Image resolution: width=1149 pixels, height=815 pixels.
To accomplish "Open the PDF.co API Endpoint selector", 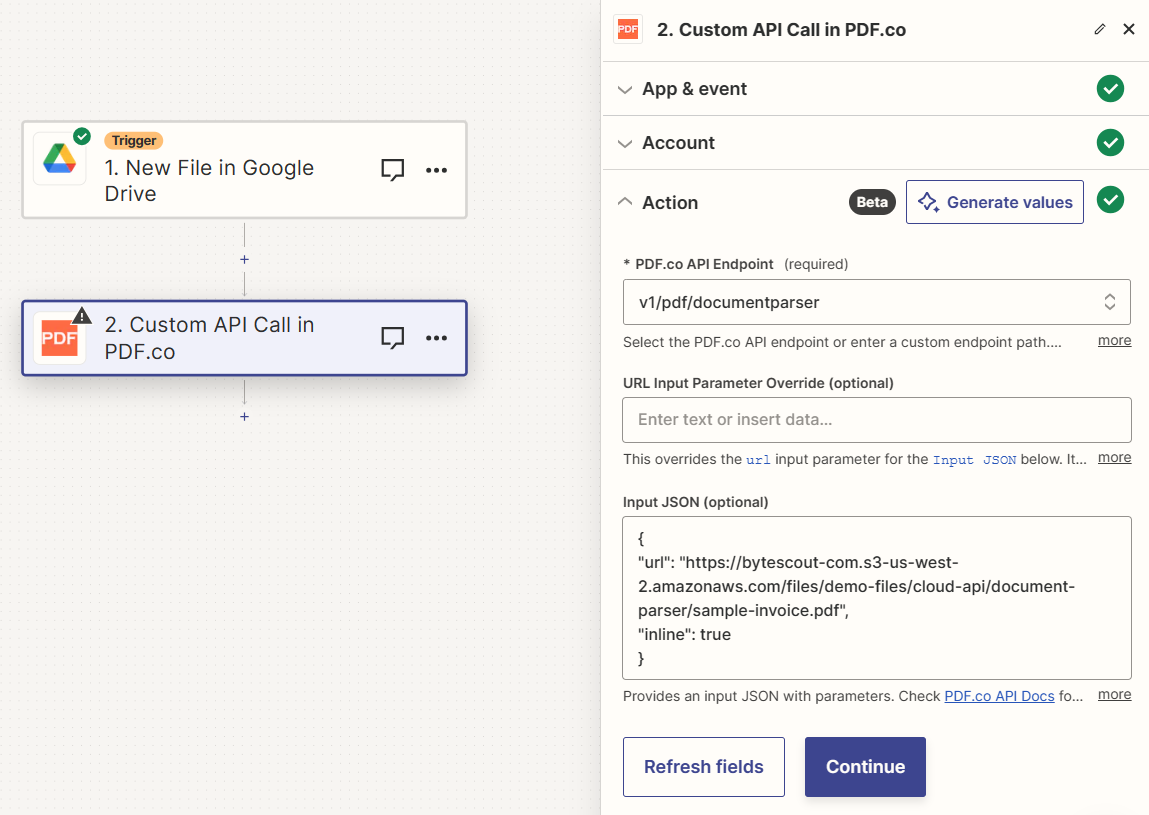I will (x=876, y=301).
